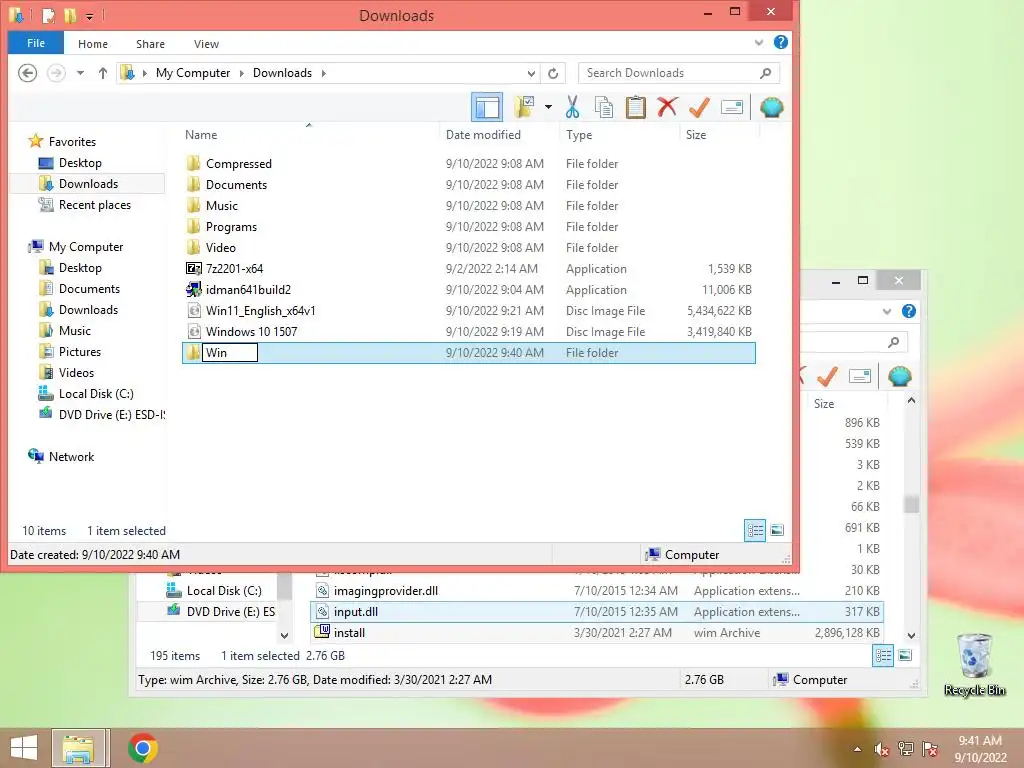Click the red X Delete toolbar icon
1024x768 pixels.
pyautogui.click(x=667, y=106)
